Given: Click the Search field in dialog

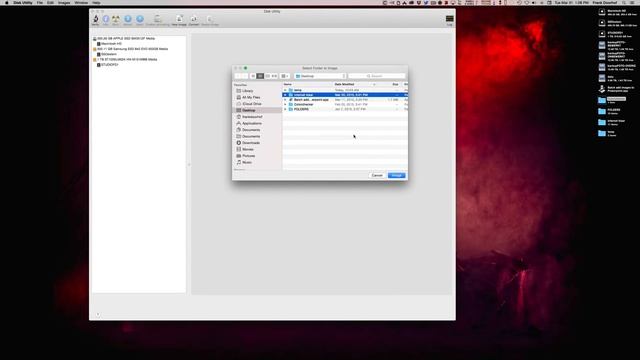Looking at the screenshot, I should (377, 76).
